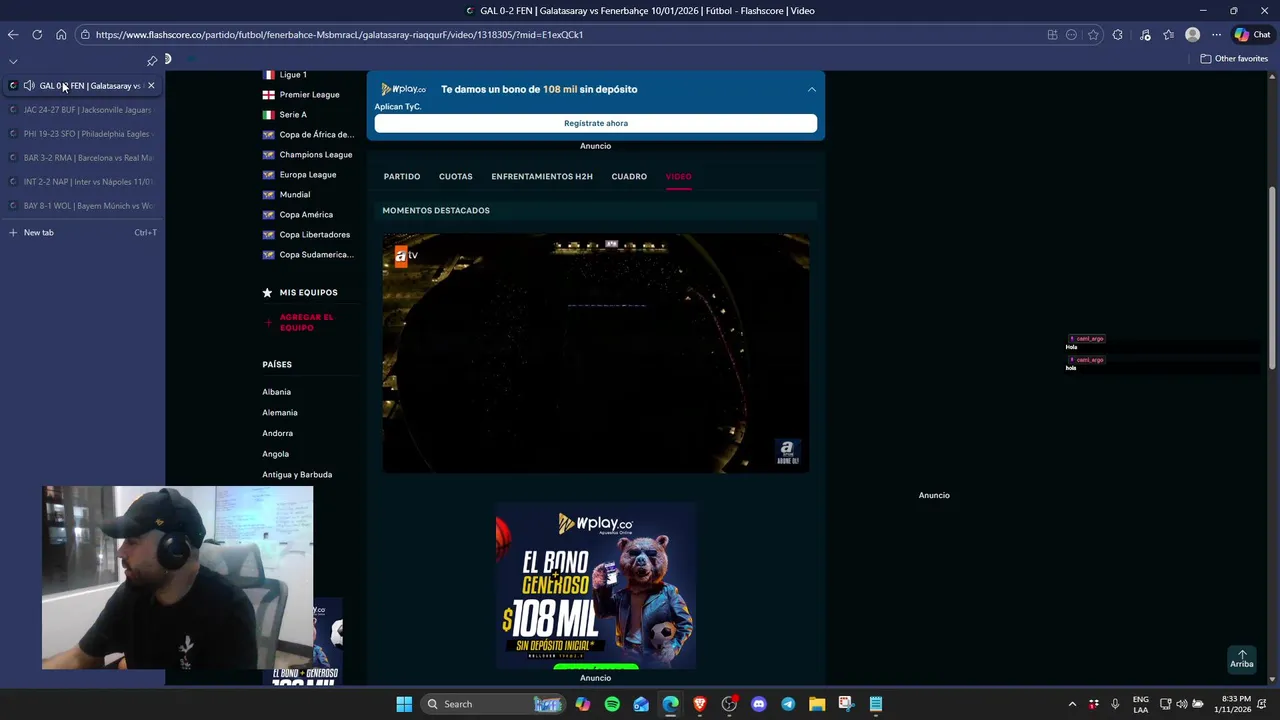Open Copa de África league link
Screen dimensions: 1280x720
pyautogui.click(x=316, y=135)
